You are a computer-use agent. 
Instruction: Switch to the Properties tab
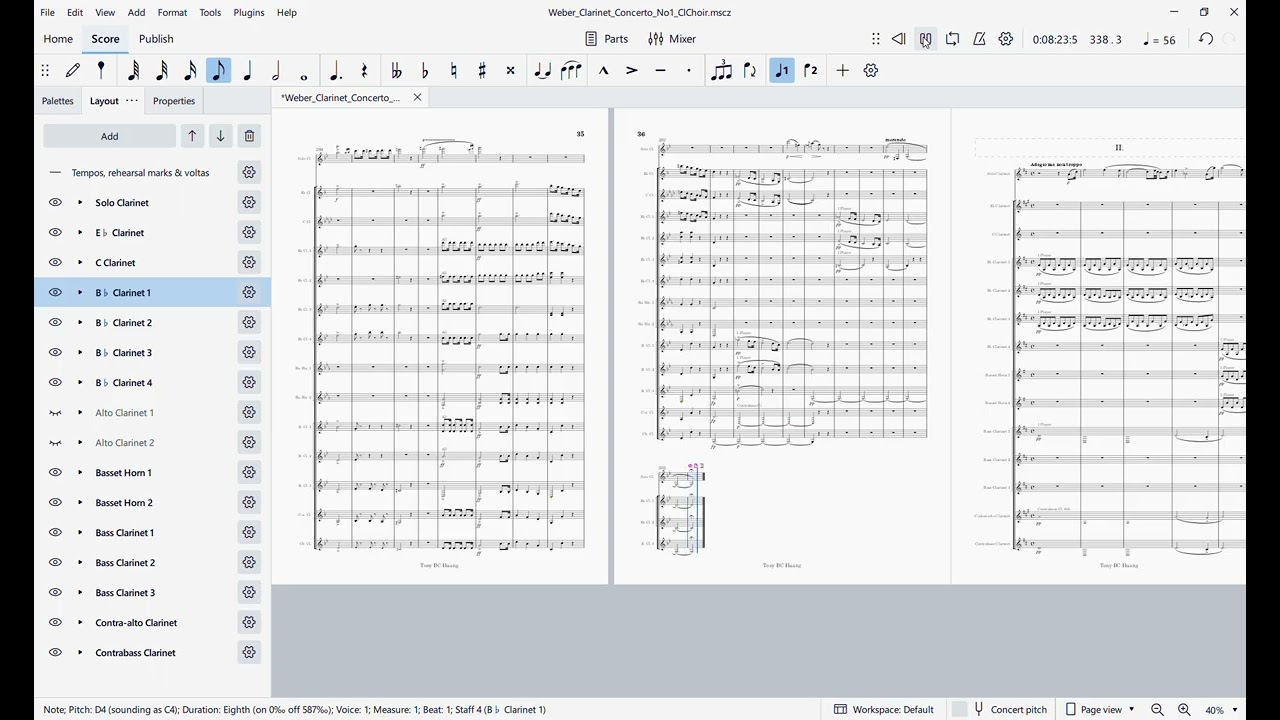(x=174, y=100)
